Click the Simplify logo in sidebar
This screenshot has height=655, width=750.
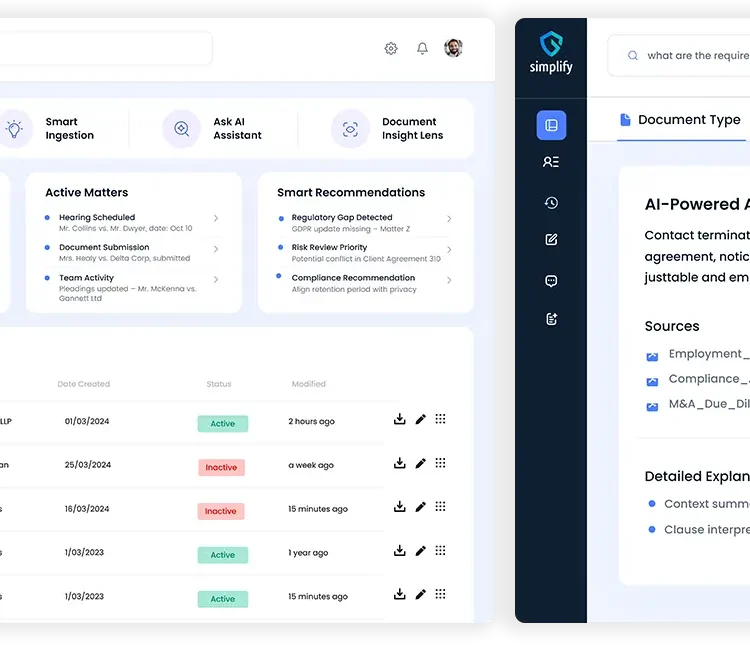coord(551,53)
